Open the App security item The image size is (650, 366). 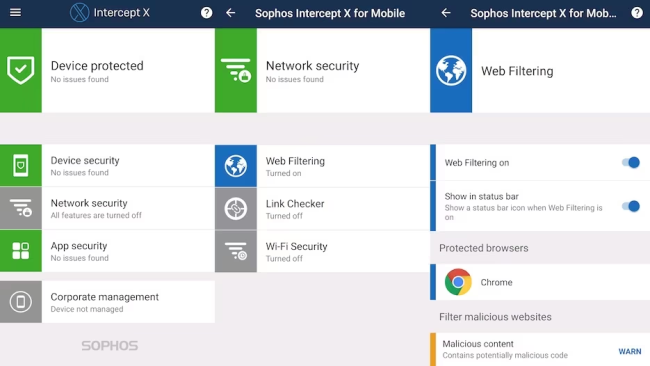click(107, 251)
